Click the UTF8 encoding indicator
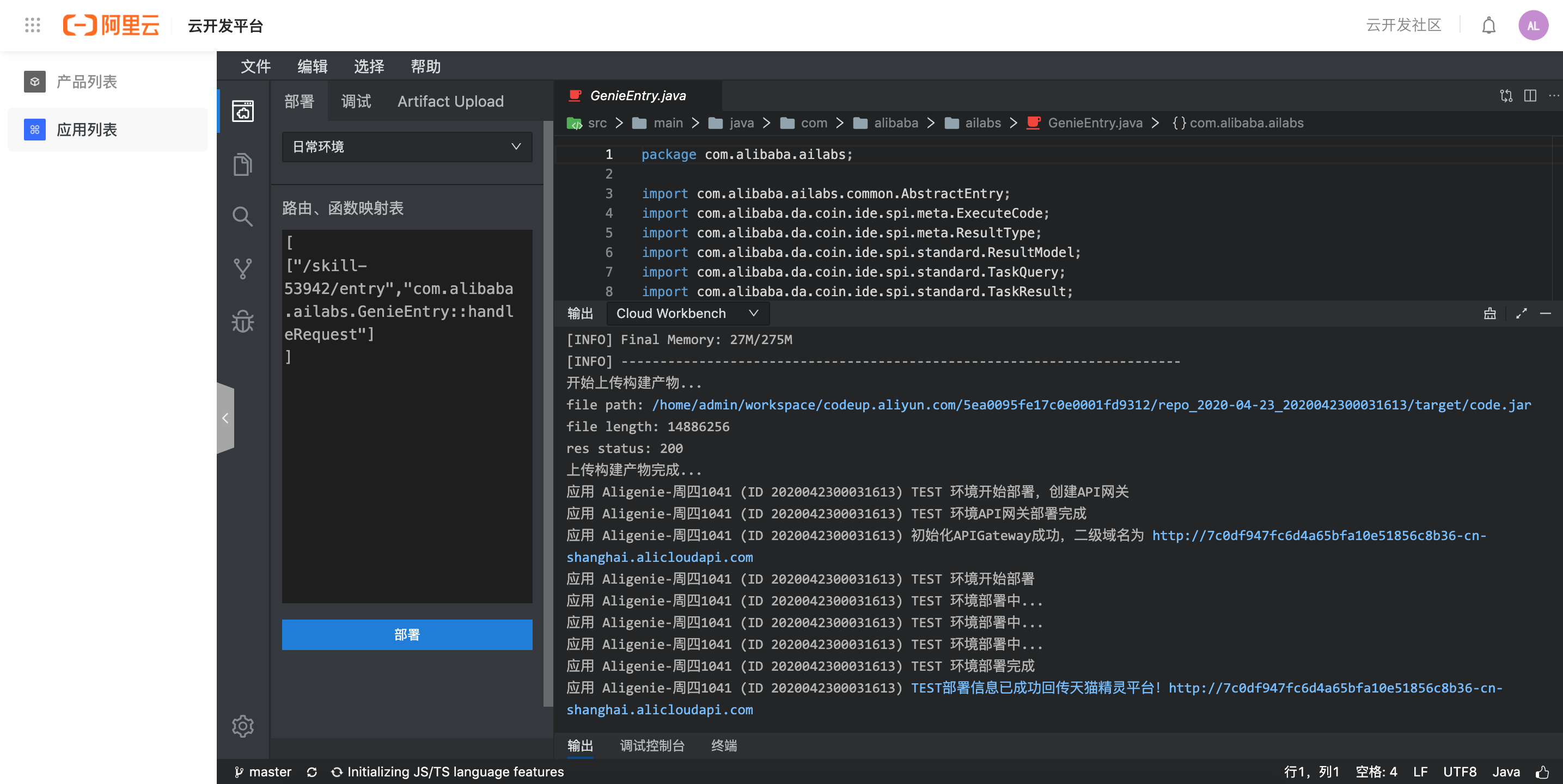Viewport: 1563px width, 784px height. [x=1459, y=772]
